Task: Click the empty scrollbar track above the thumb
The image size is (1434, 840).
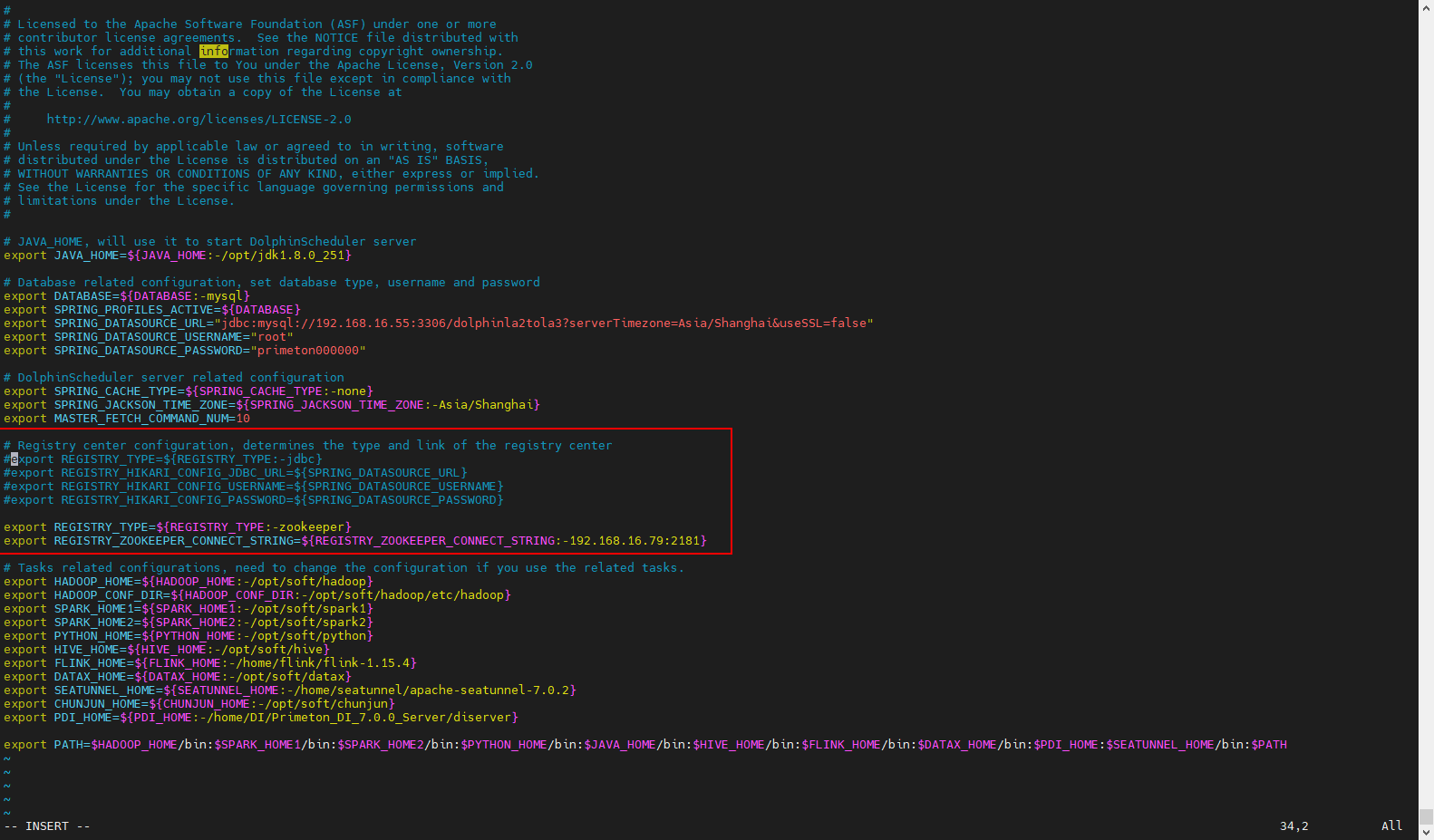Action: click(x=1426, y=408)
